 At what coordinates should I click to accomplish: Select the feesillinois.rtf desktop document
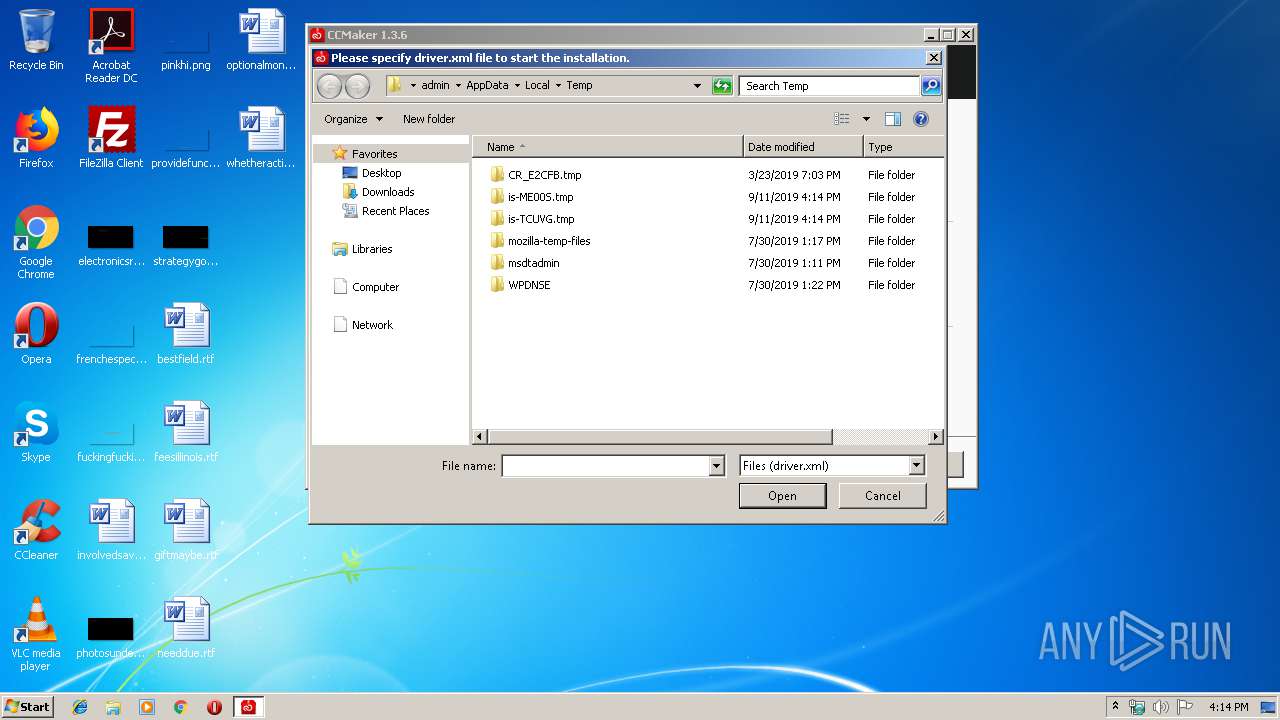click(x=186, y=432)
